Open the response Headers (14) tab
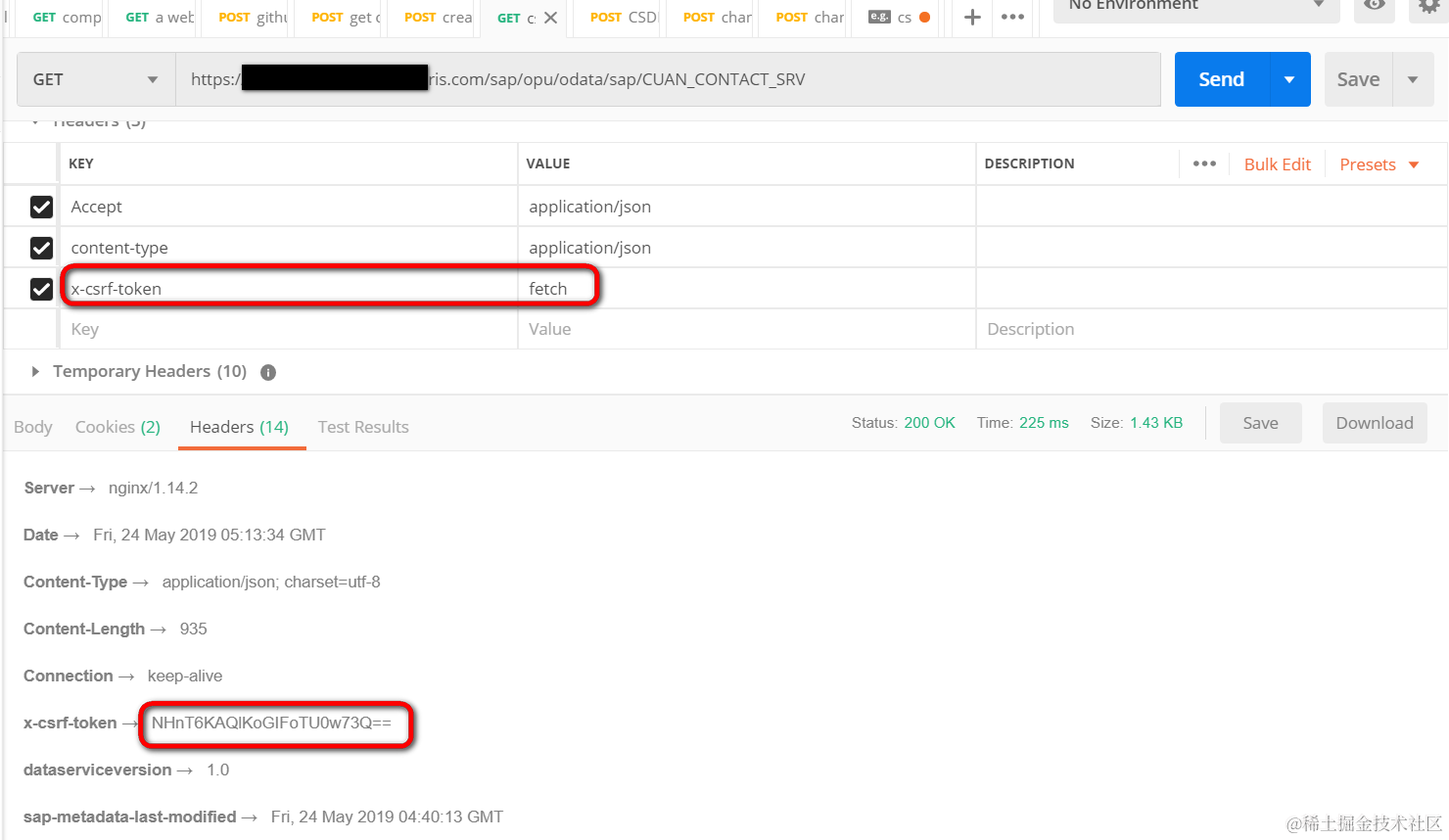This screenshot has width=1449, height=840. 239,427
